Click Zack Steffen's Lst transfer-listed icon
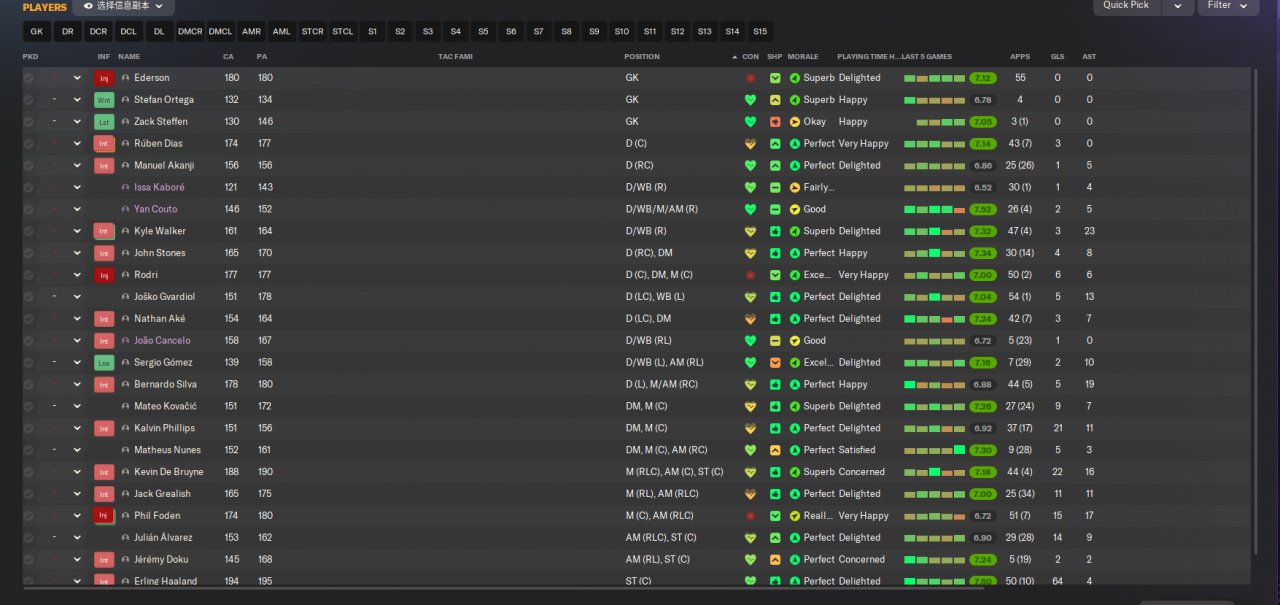 (x=104, y=122)
